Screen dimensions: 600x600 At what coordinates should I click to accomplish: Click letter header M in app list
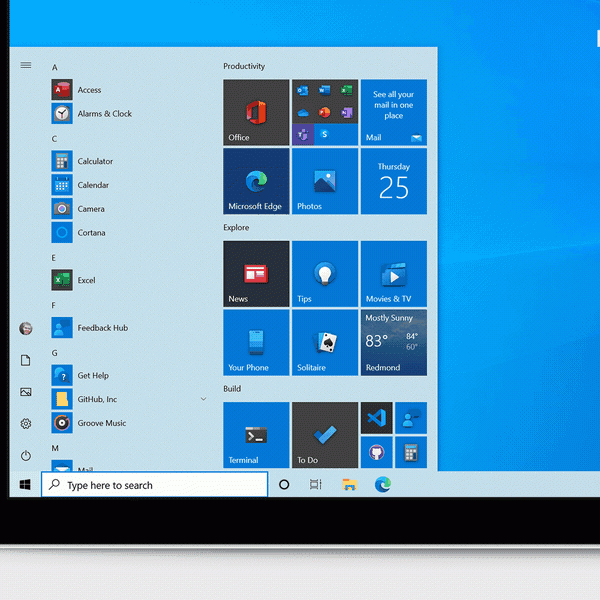[x=55, y=448]
